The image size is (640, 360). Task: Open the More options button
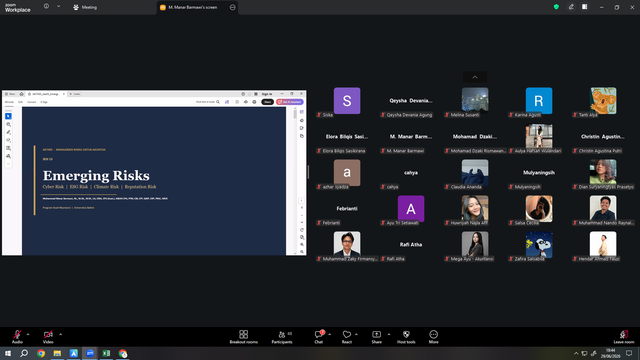click(x=433, y=337)
